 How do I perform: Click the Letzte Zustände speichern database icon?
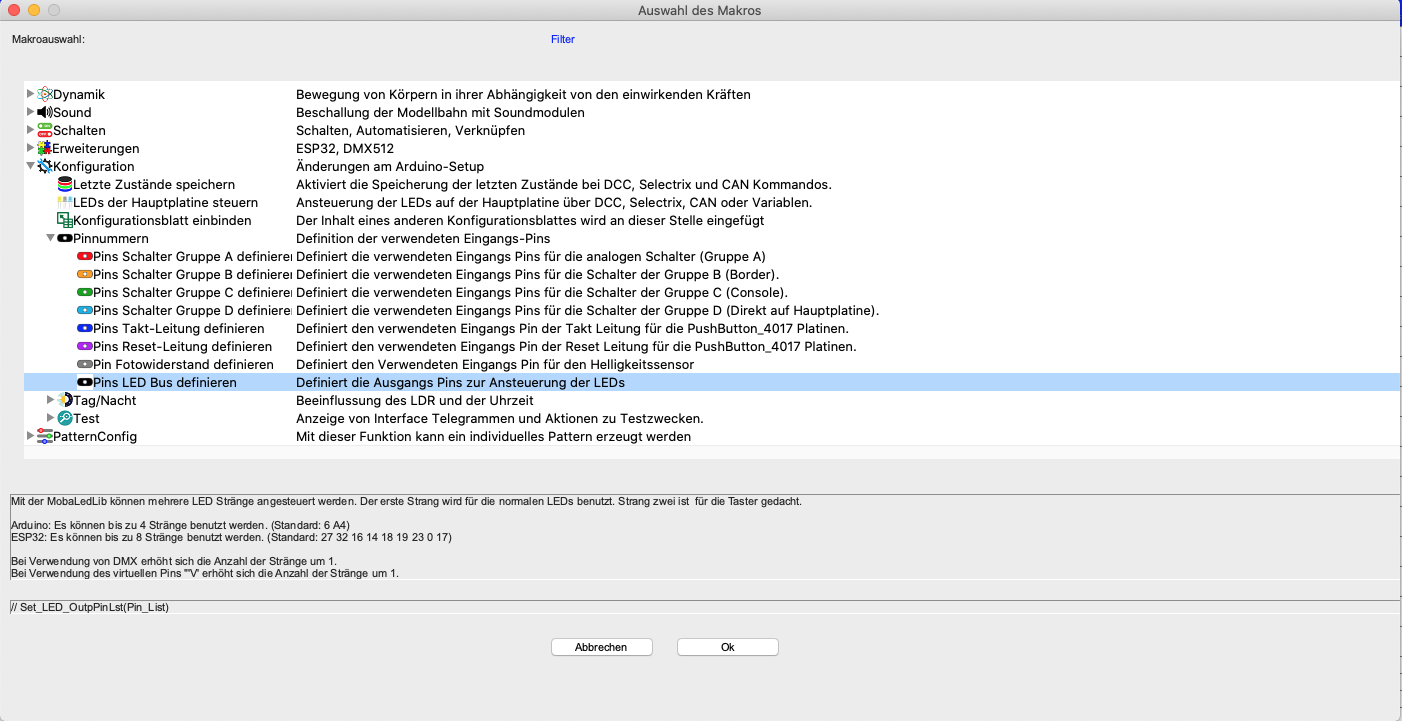tap(65, 184)
